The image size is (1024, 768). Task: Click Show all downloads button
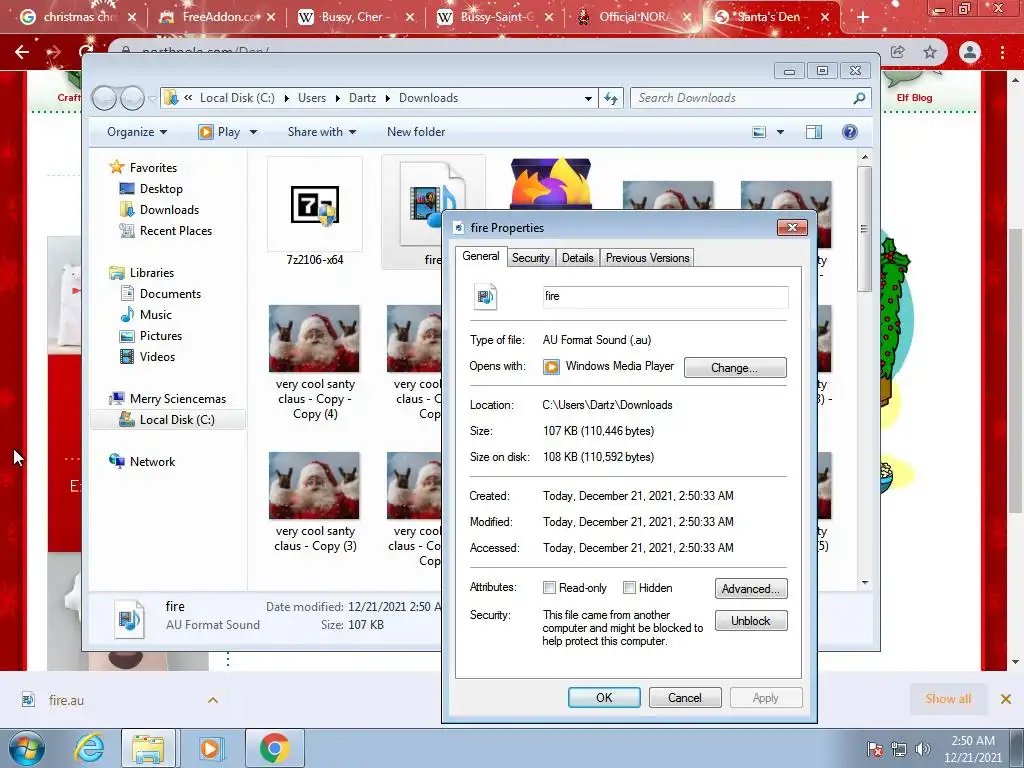coord(948,699)
